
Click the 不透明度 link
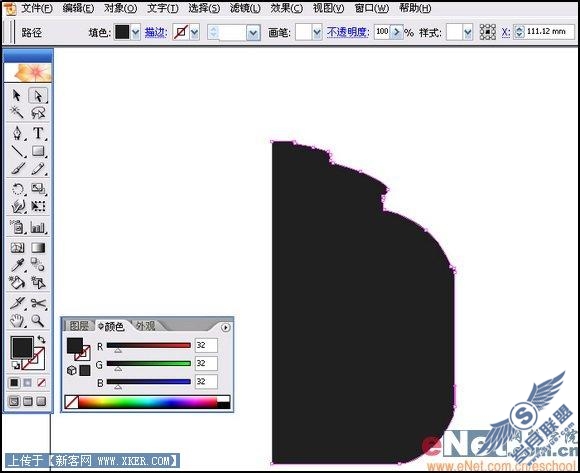[348, 33]
